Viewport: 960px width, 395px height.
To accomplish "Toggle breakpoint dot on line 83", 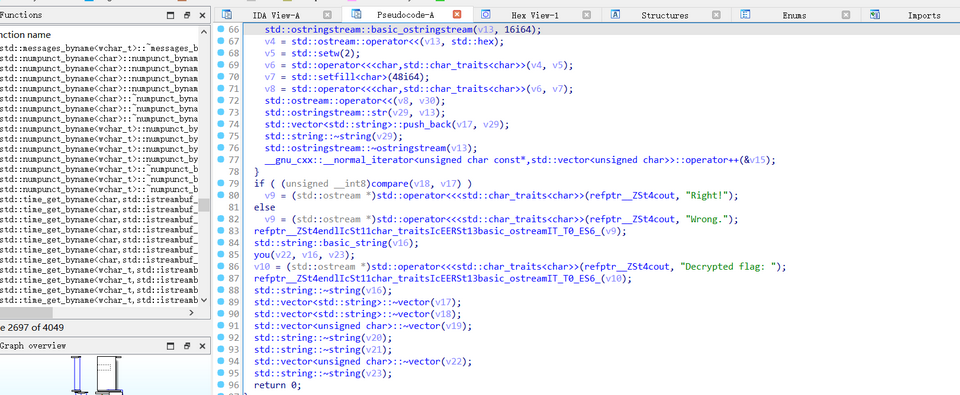I will click(220, 231).
